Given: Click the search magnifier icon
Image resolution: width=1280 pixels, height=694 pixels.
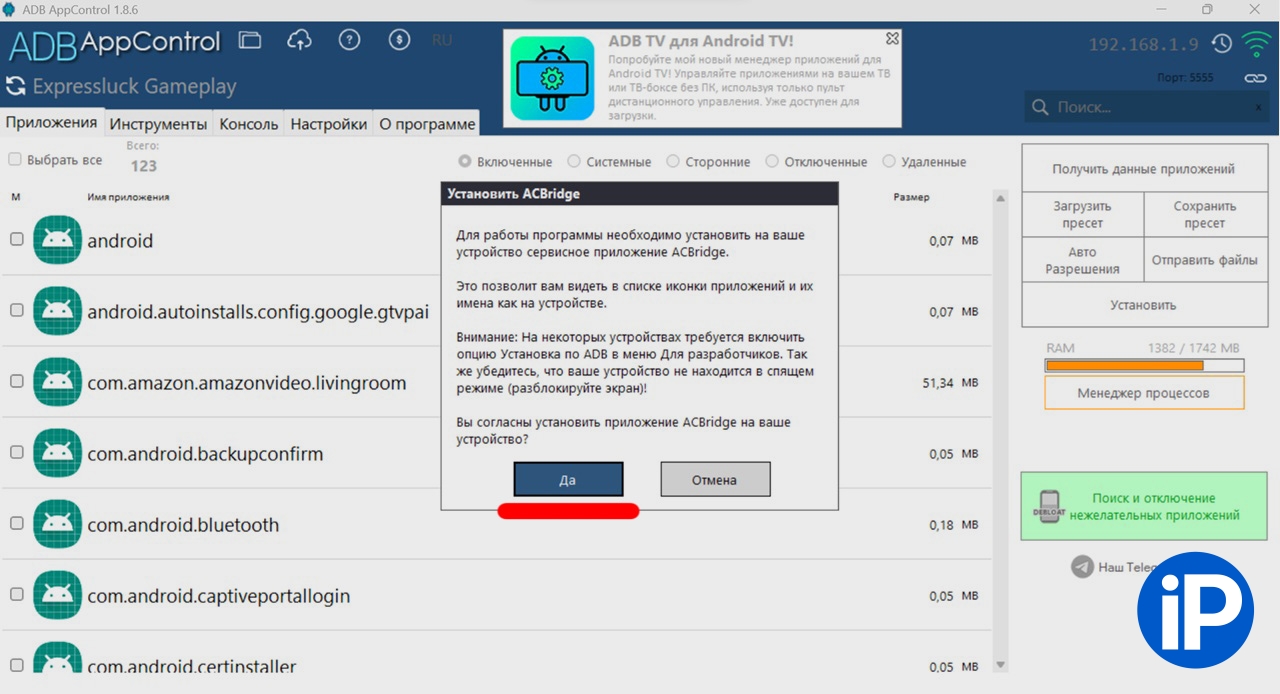Looking at the screenshot, I should point(1040,107).
